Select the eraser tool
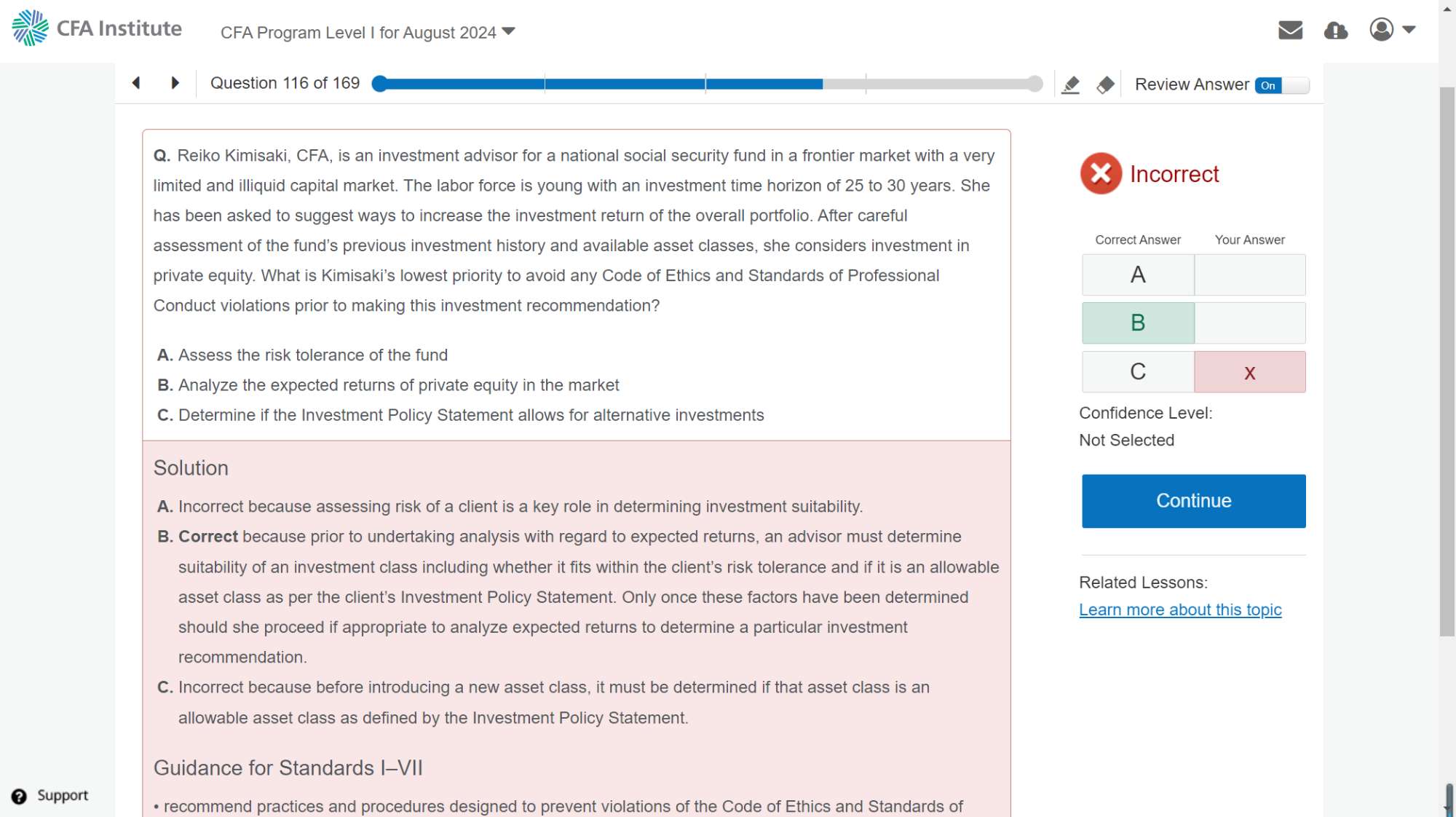The height and width of the screenshot is (817, 1456). click(x=1105, y=85)
